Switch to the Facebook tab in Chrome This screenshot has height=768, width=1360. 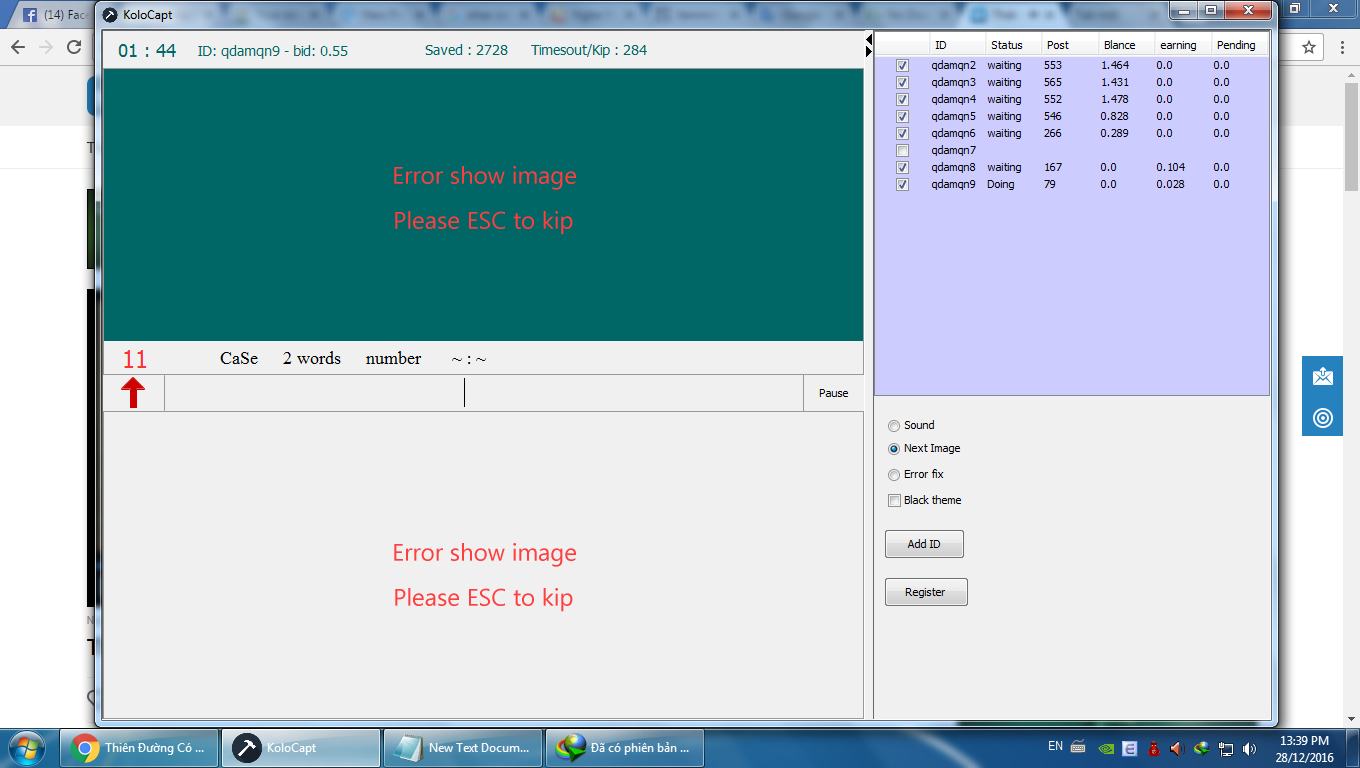[54, 15]
